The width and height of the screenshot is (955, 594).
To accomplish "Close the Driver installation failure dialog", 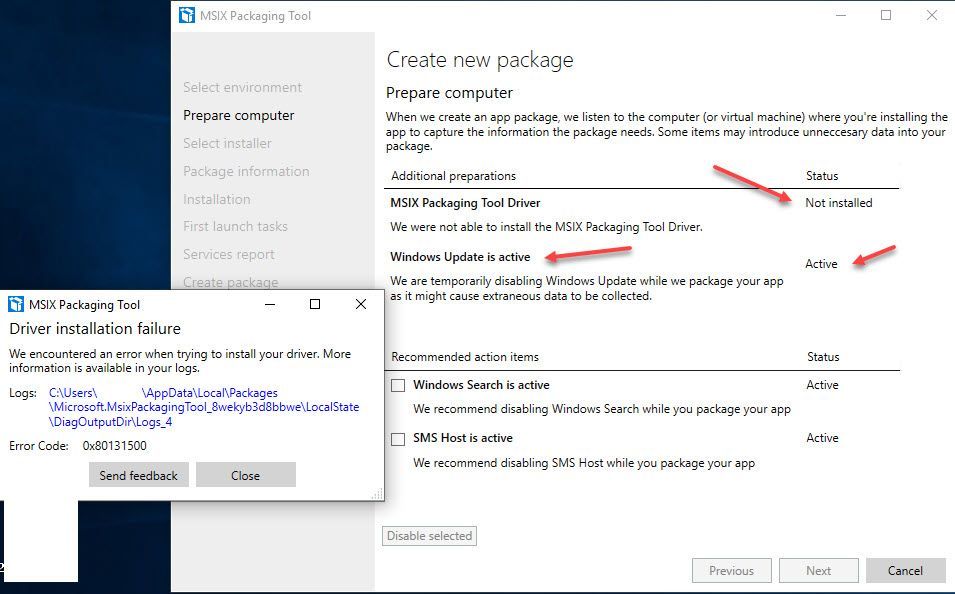I will [x=245, y=475].
